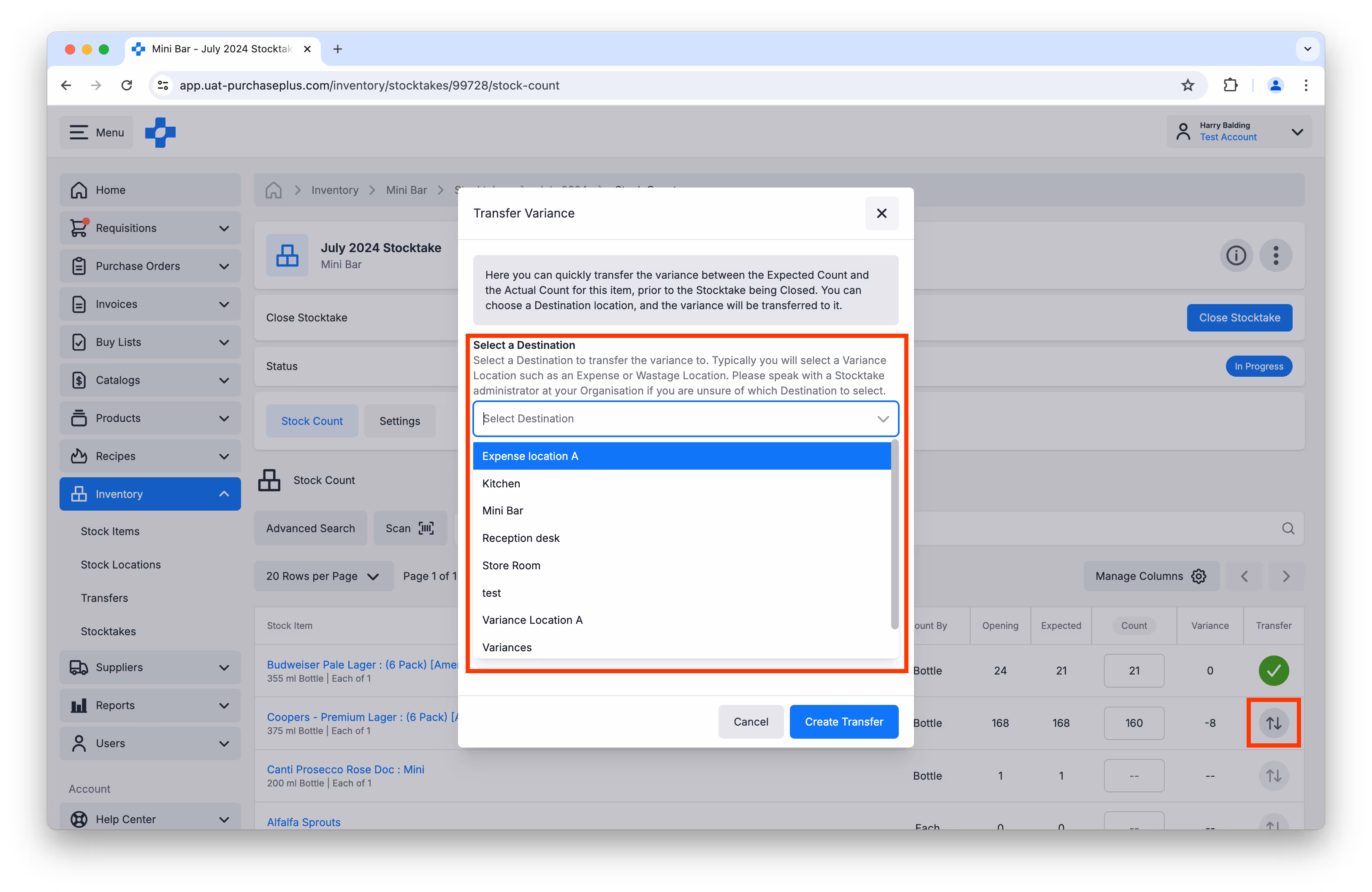1372x892 pixels.
Task: Expand the Requisitions sidebar section
Action: point(150,228)
